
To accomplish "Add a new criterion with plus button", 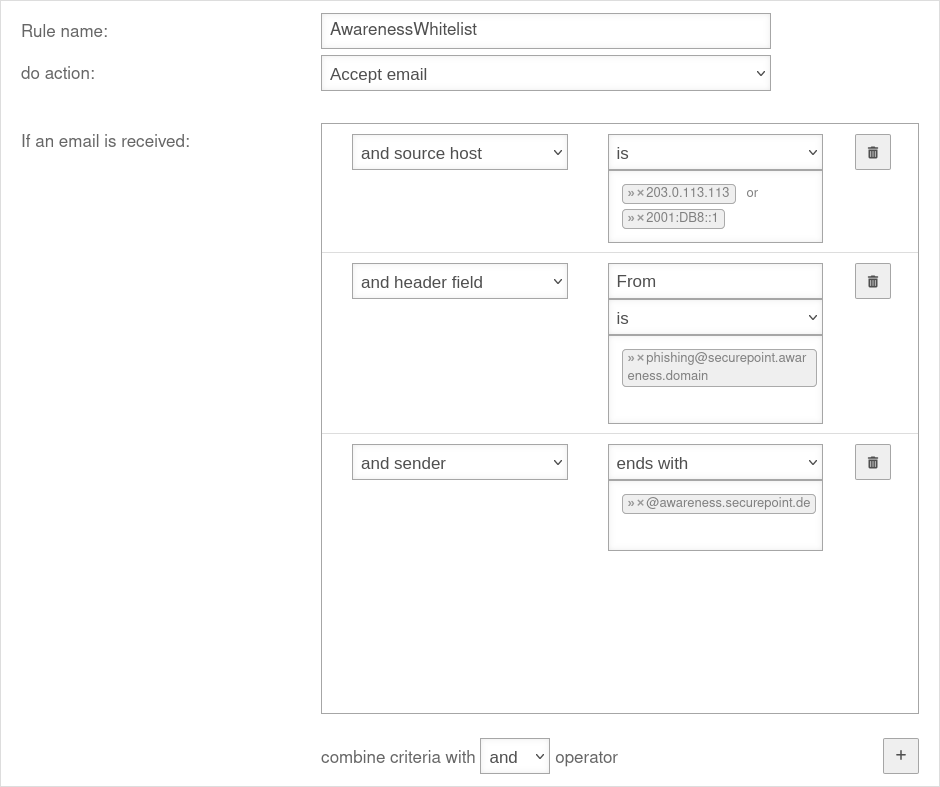I will tap(900, 756).
